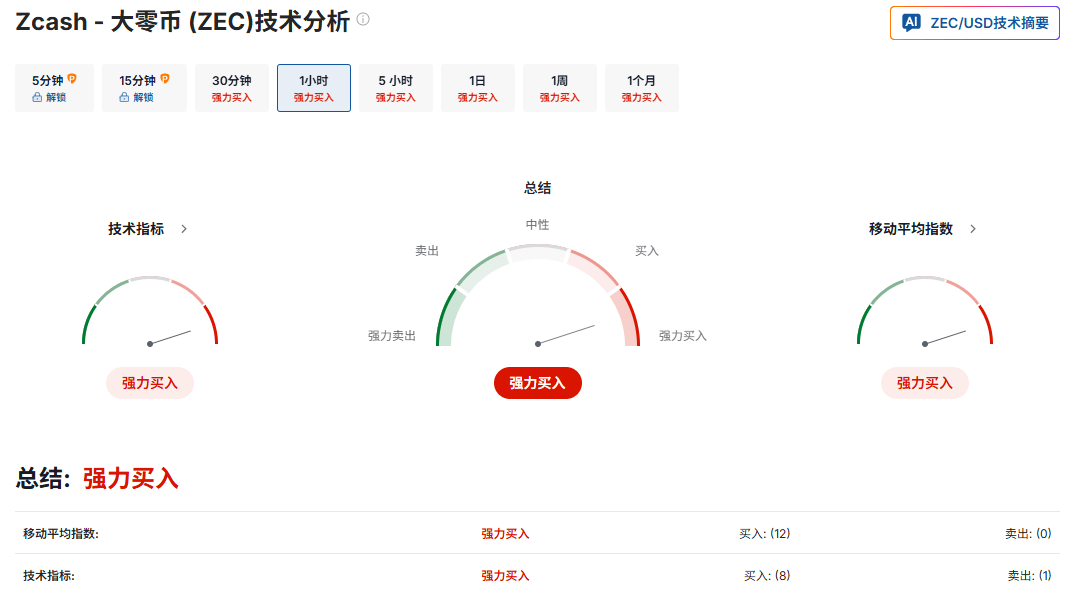Switch to the 30分钟 timeframe tab
This screenshot has height=589, width=1070.
pyautogui.click(x=232, y=88)
